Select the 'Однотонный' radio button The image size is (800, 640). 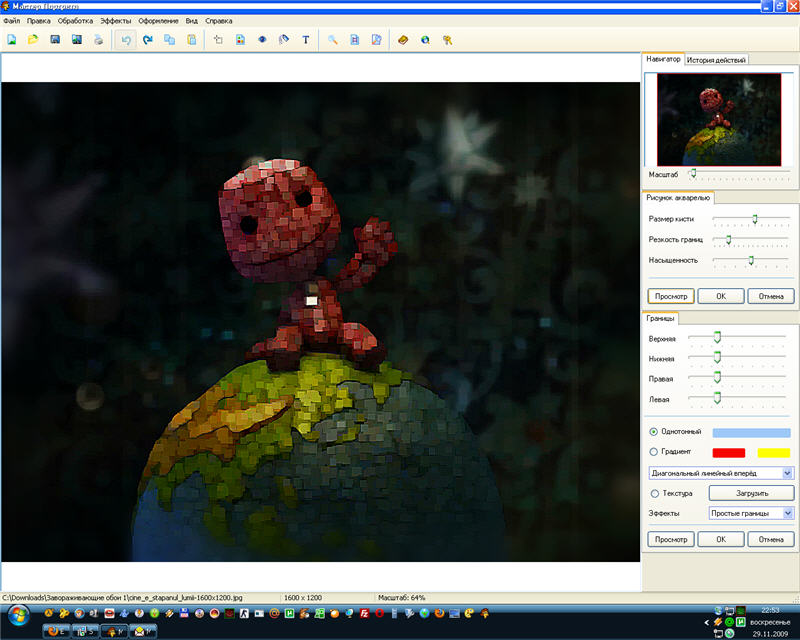654,432
